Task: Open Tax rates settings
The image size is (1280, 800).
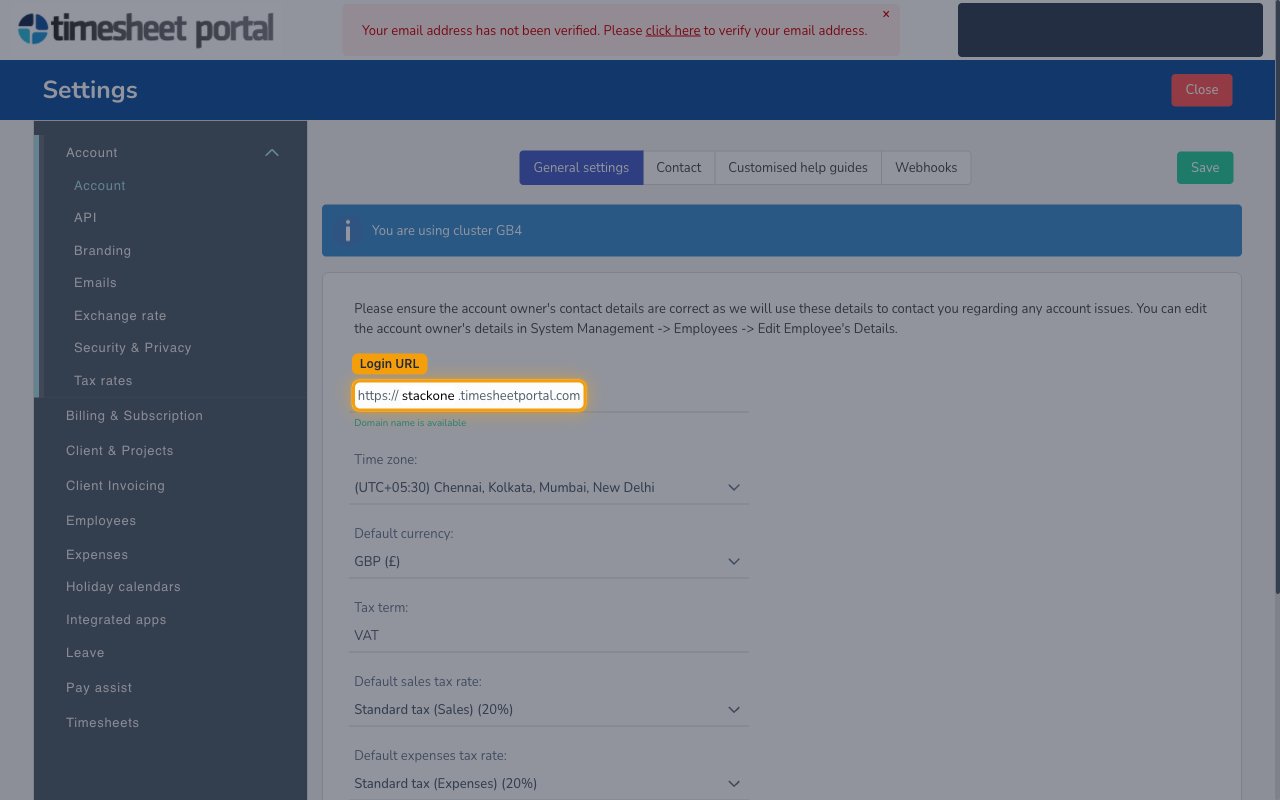Action: click(103, 381)
